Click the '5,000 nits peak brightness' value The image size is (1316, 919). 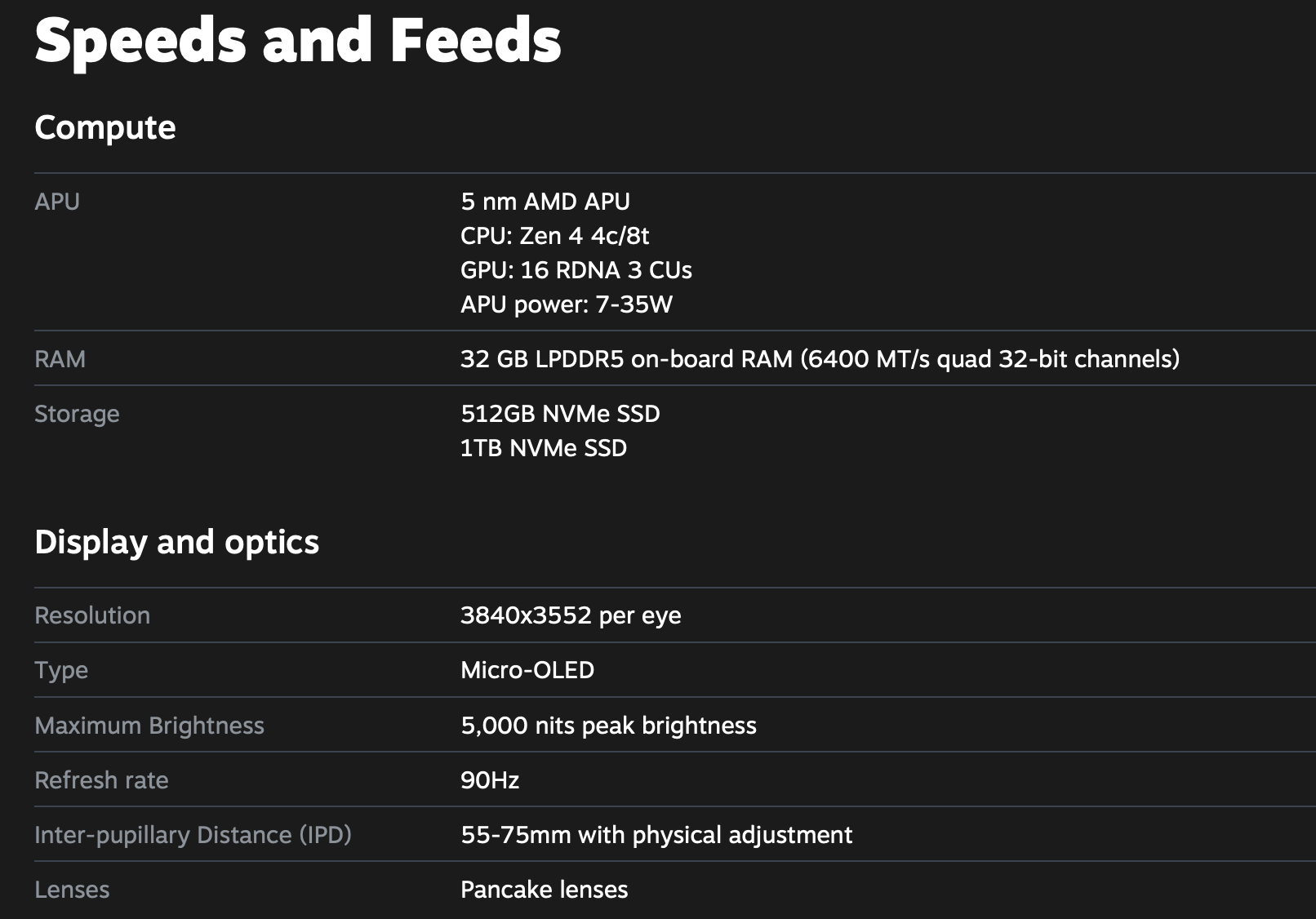click(608, 726)
